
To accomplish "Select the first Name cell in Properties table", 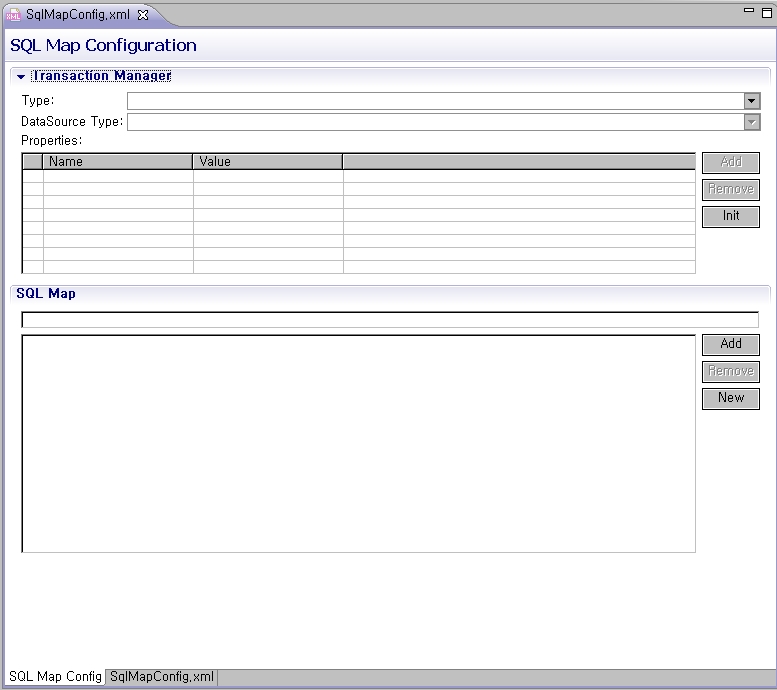I will [x=117, y=176].
